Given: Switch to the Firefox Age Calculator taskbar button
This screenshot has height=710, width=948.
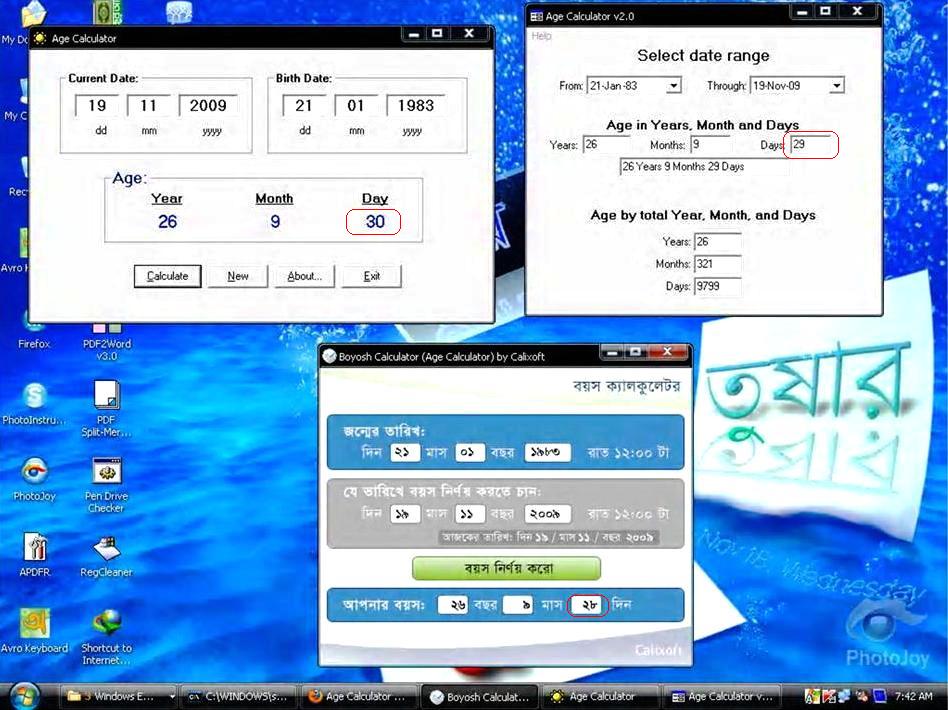Looking at the screenshot, I should point(360,697).
